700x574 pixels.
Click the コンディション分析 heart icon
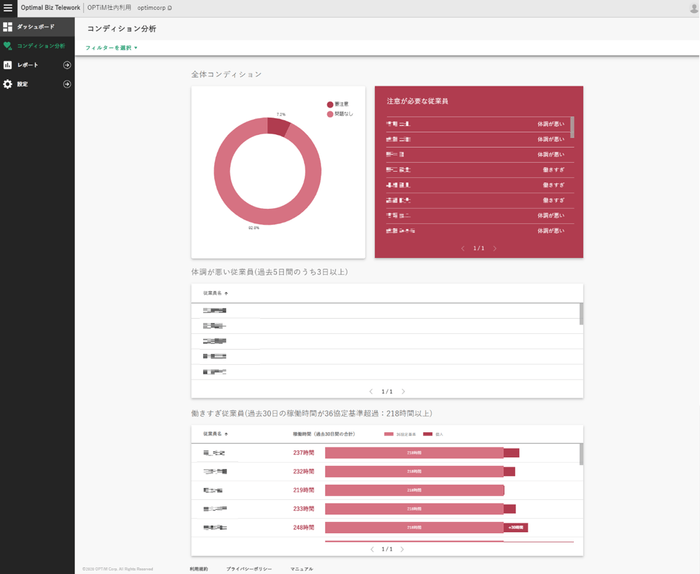click(7, 45)
